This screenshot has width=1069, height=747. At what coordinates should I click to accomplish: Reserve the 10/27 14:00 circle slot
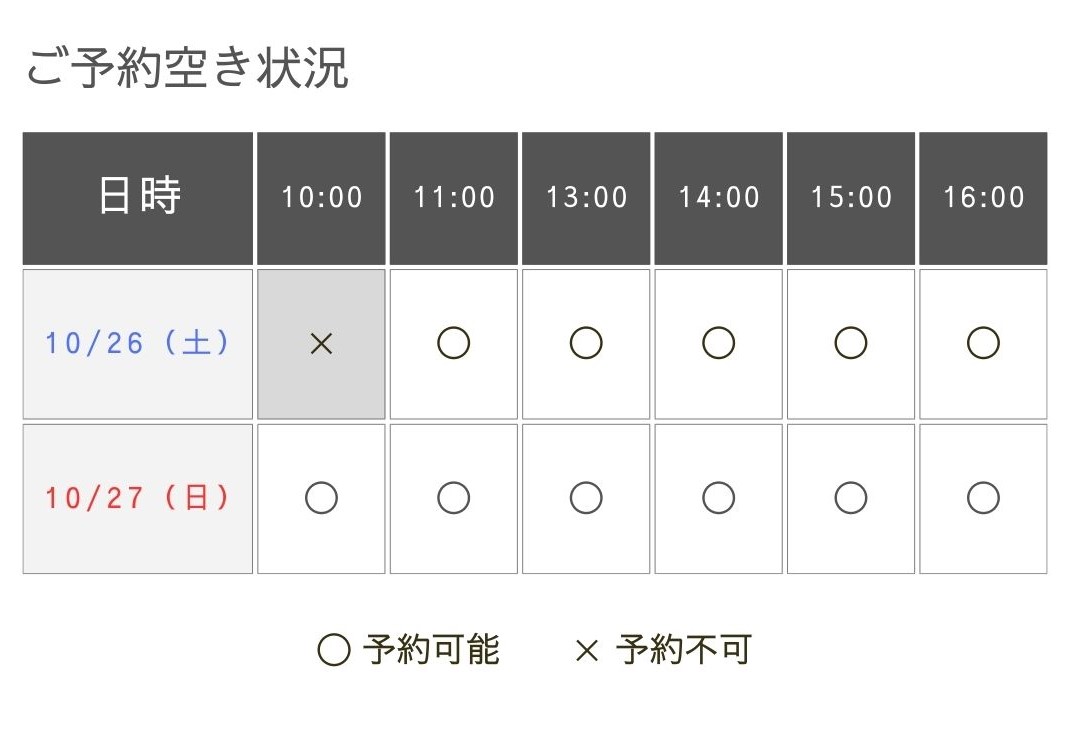(x=718, y=498)
